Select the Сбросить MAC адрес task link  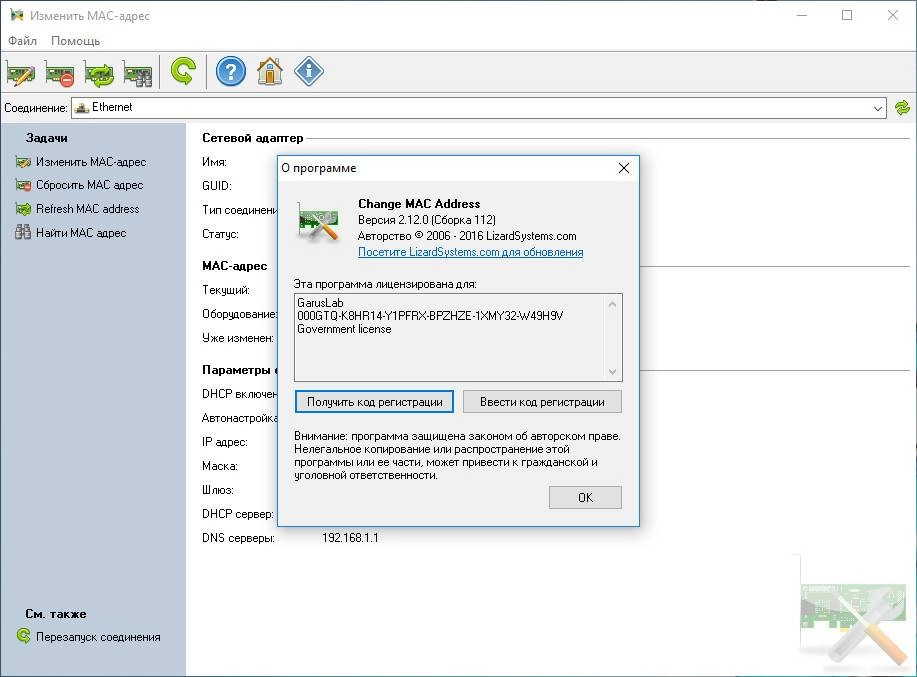coord(89,185)
